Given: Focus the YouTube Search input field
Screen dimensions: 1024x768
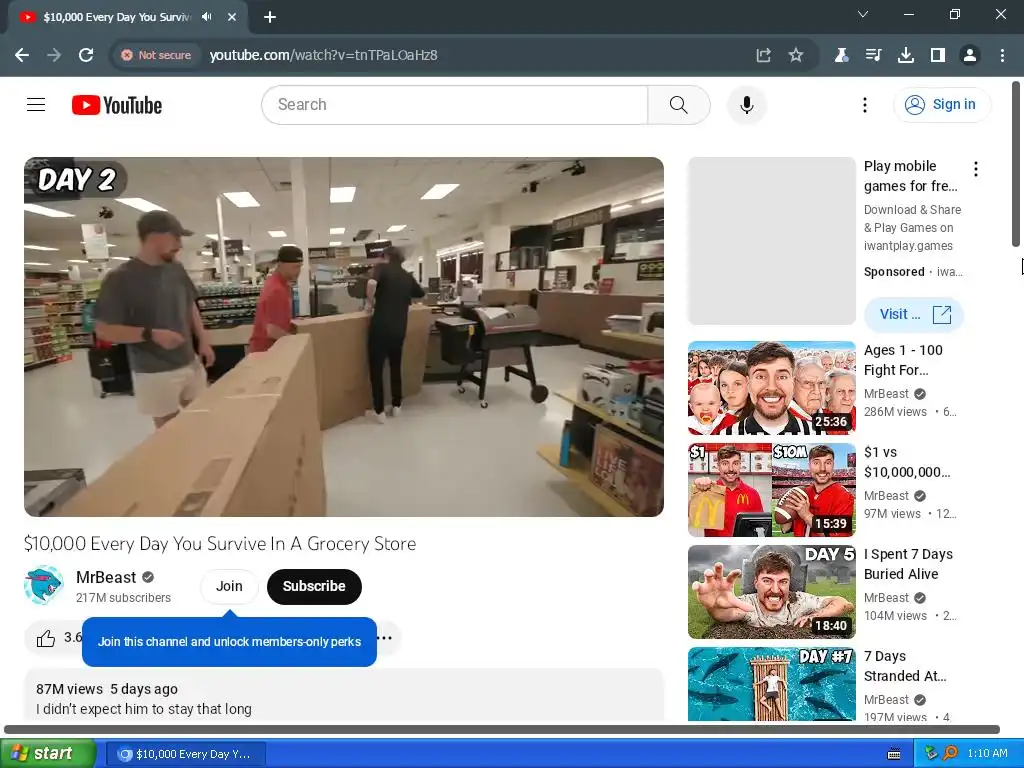Looking at the screenshot, I should pyautogui.click(x=455, y=104).
